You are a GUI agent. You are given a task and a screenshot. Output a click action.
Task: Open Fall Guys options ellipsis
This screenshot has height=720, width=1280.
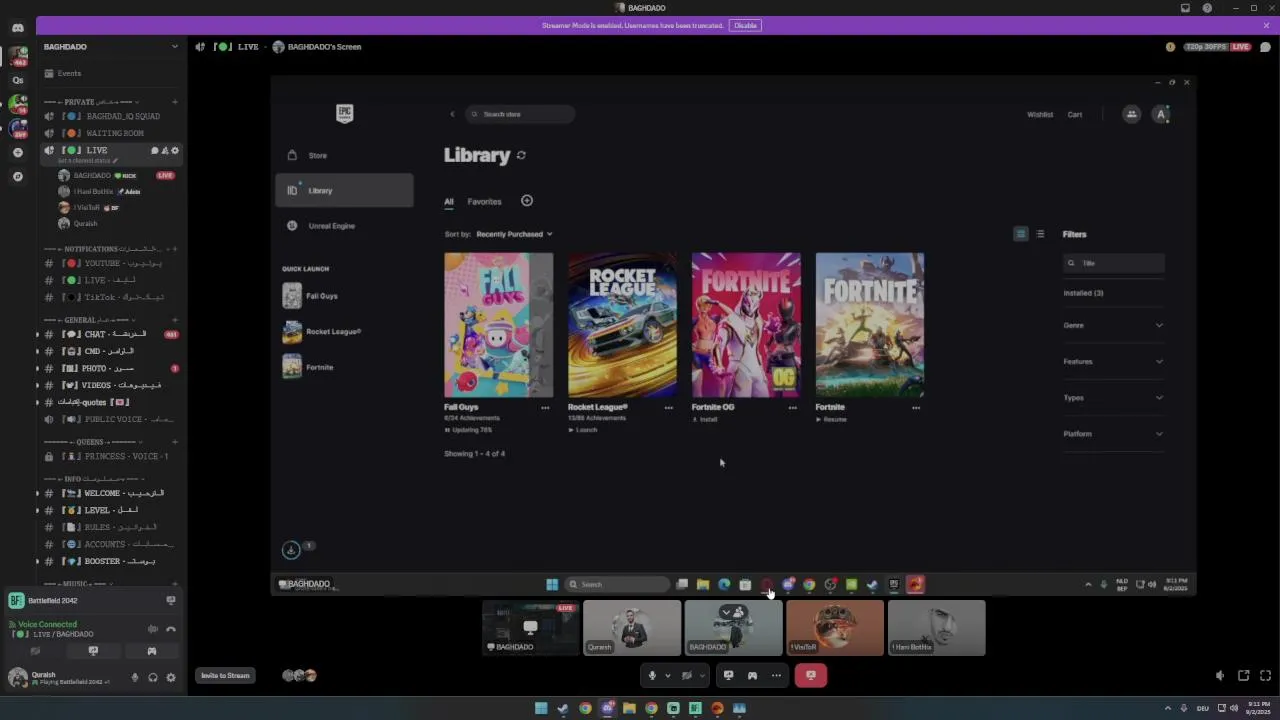click(x=545, y=408)
